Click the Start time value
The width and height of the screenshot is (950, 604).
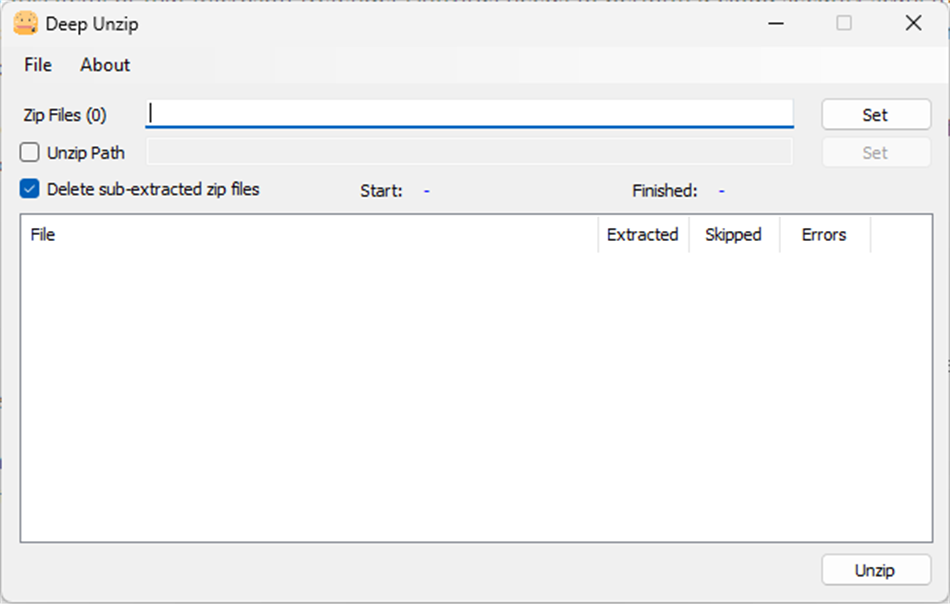coord(426,190)
